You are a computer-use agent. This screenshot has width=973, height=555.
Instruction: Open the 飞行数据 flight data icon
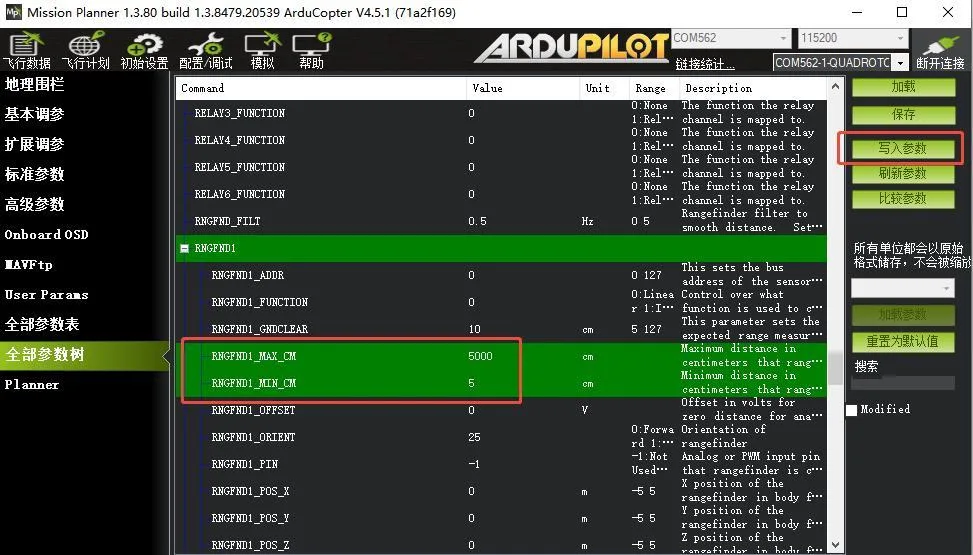click(x=26, y=50)
